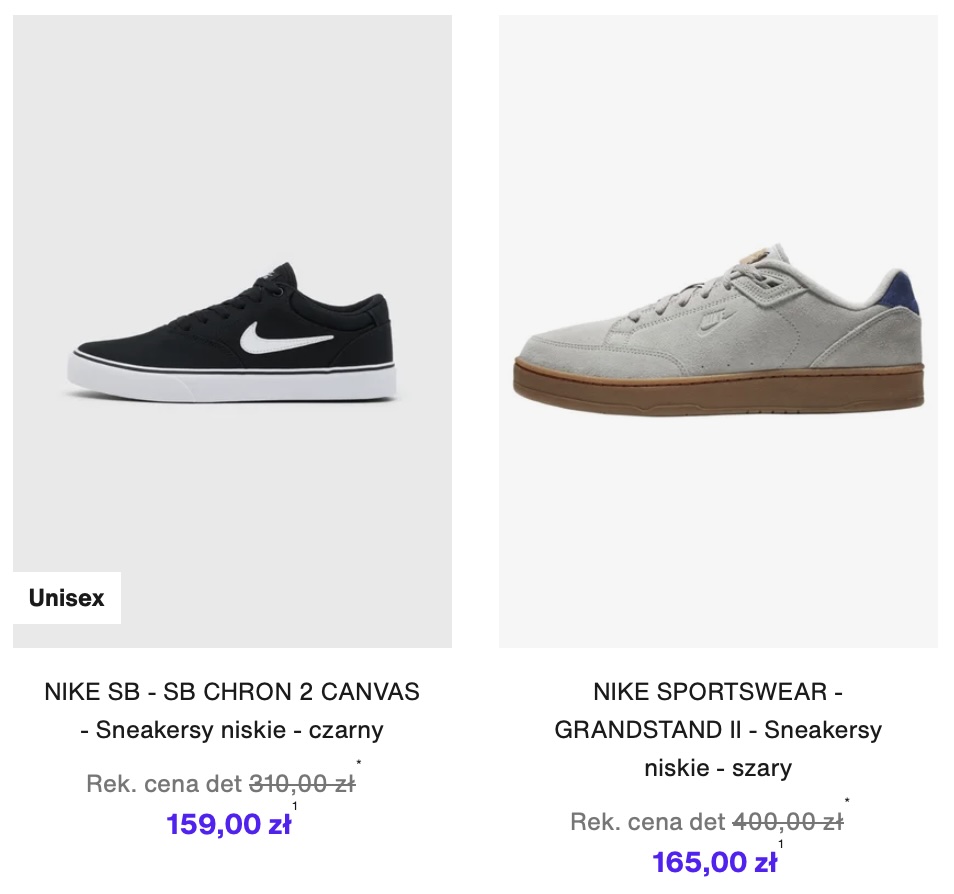Open the NIKE SPORTSWEAR - GRANDSTAND II title

[718, 691]
